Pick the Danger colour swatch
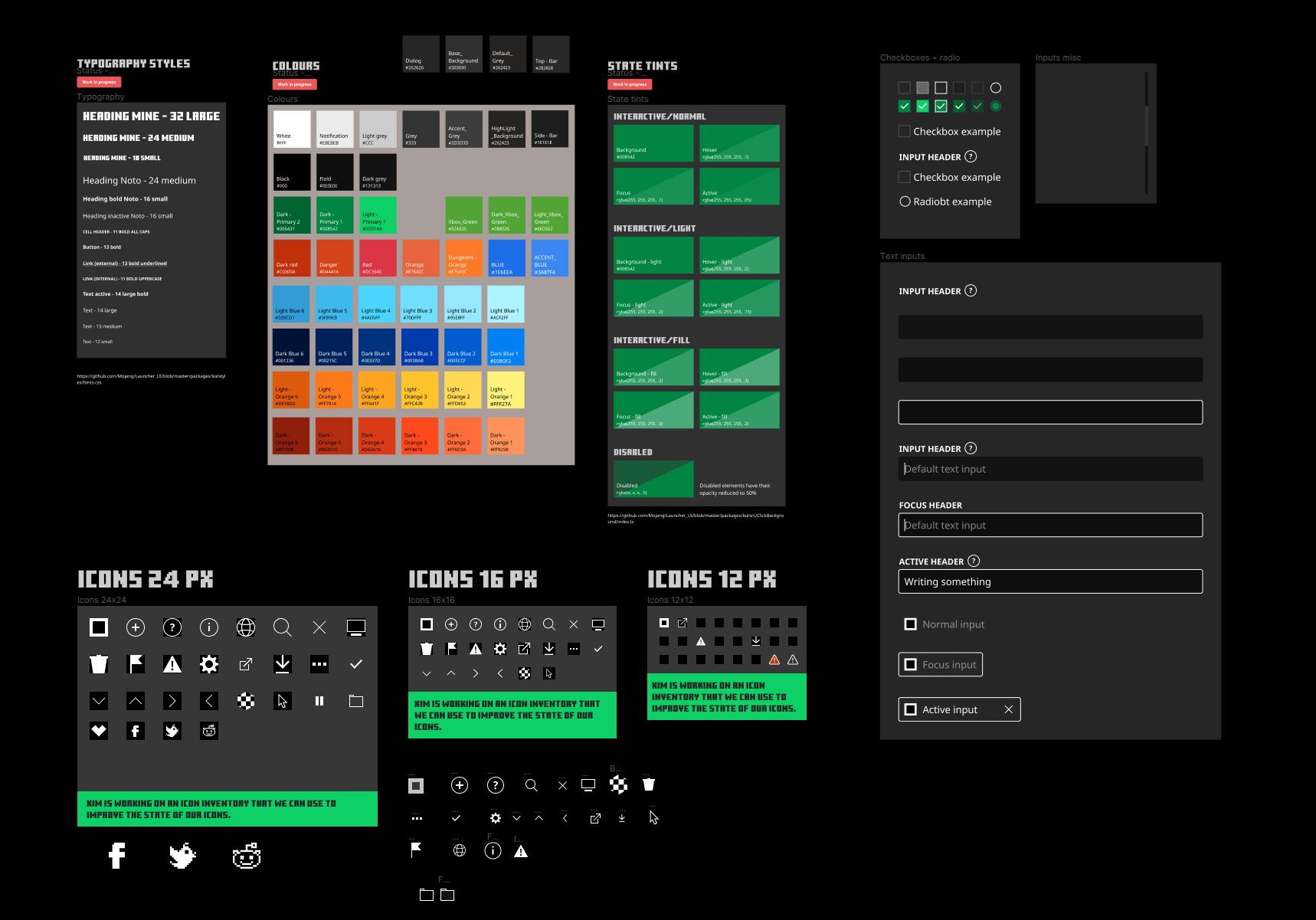This screenshot has width=1316, height=920. 336,258
